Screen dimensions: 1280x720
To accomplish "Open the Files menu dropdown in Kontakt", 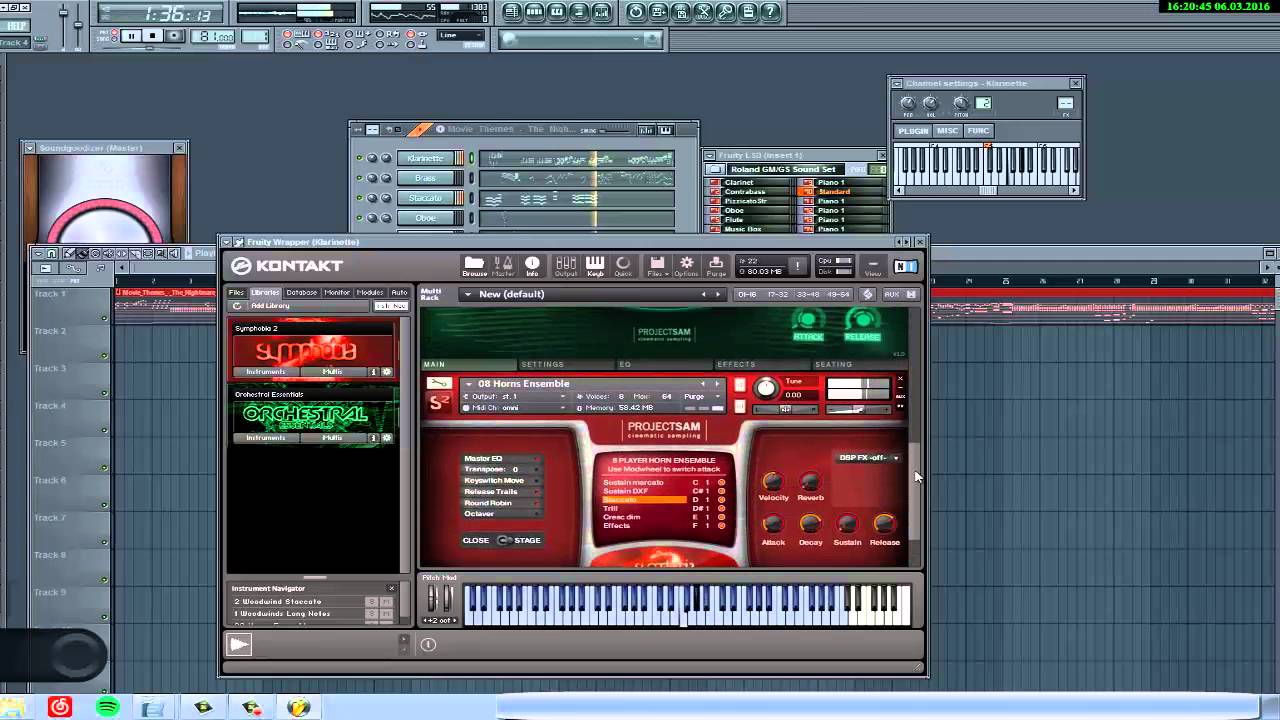I will tap(657, 266).
